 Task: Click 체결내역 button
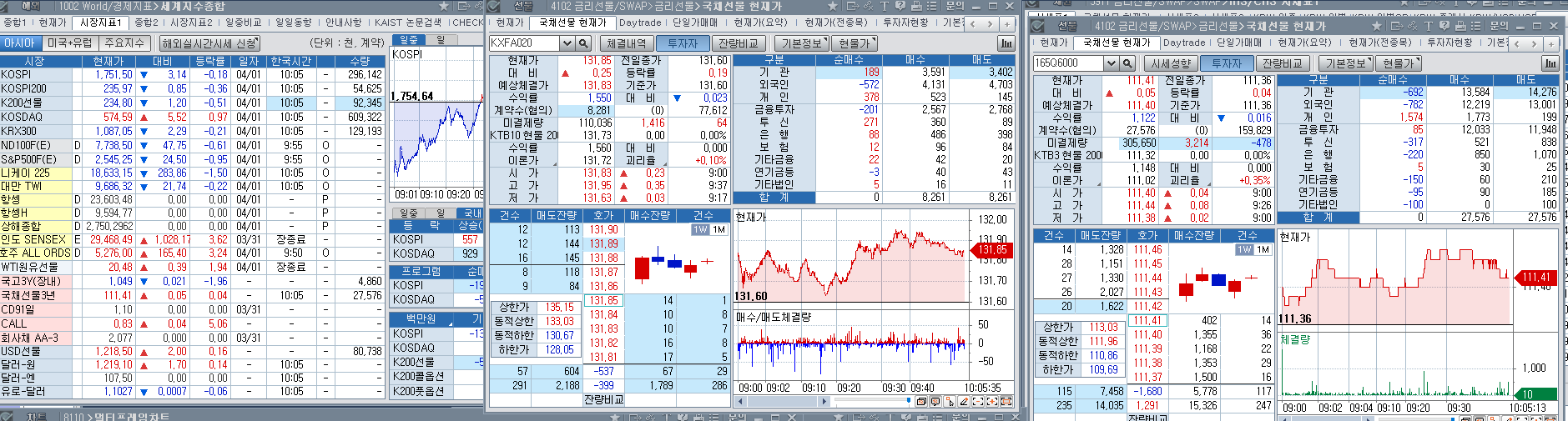click(x=626, y=43)
